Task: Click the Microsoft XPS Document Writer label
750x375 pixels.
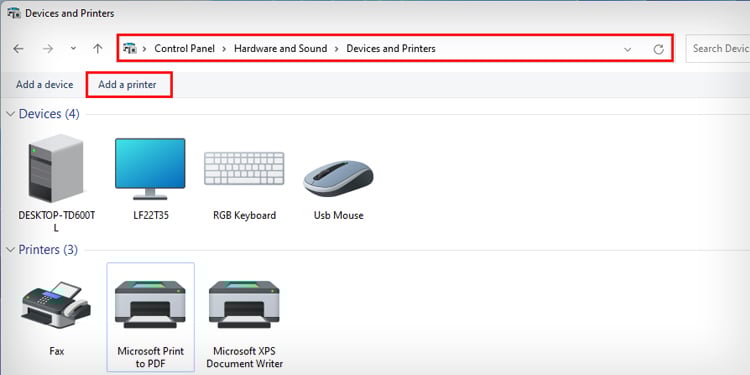Action: (x=244, y=357)
